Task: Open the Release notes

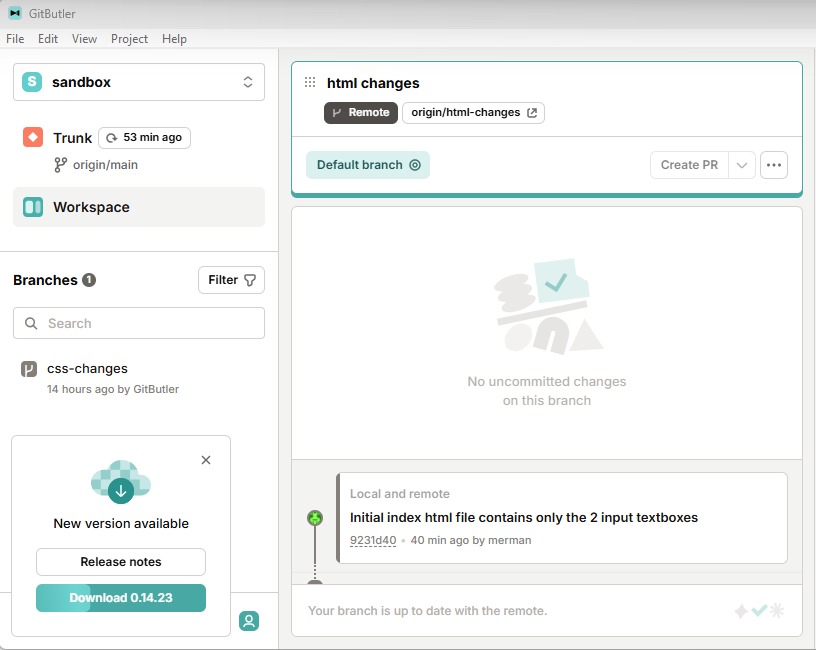Action: point(121,562)
